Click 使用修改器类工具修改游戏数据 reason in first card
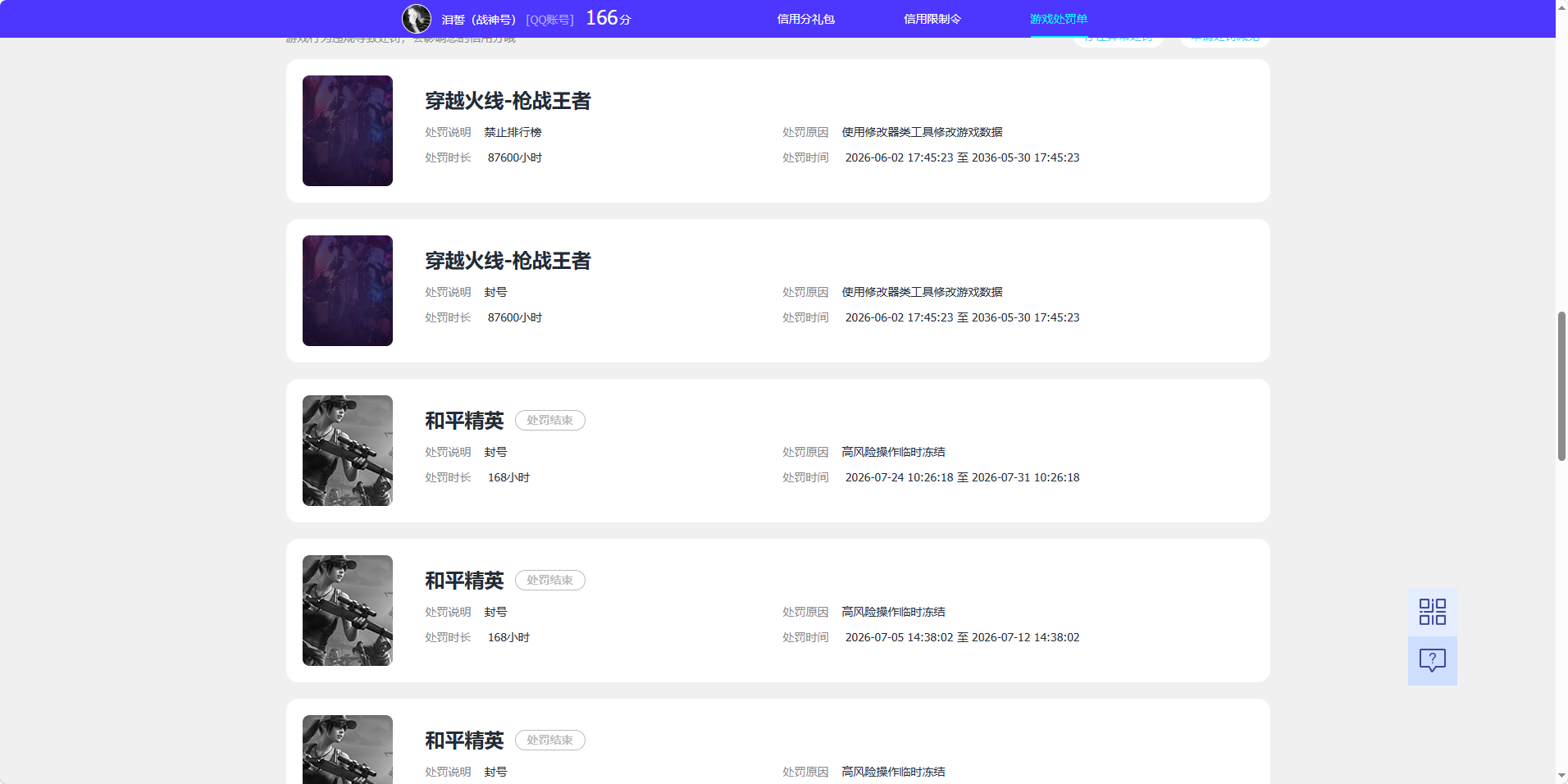Screen dimensions: 1568x784 click(x=922, y=132)
